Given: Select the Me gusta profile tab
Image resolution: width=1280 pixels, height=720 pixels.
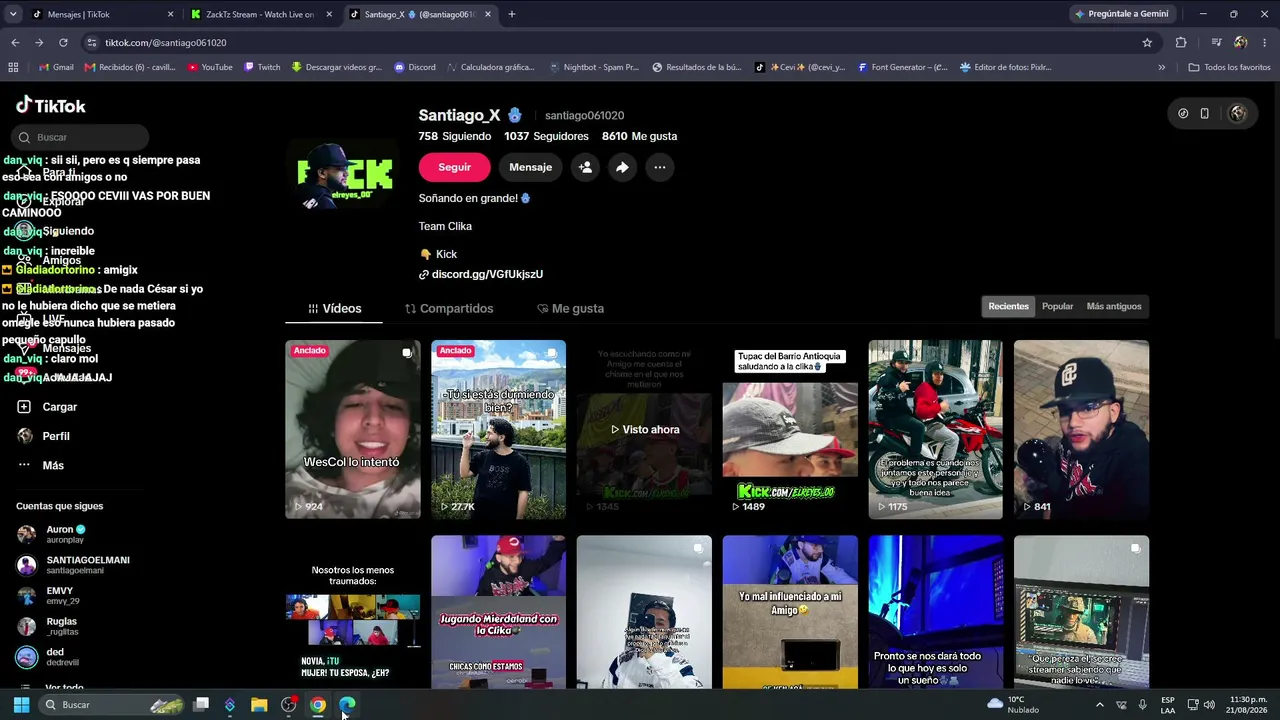Looking at the screenshot, I should pyautogui.click(x=570, y=309).
